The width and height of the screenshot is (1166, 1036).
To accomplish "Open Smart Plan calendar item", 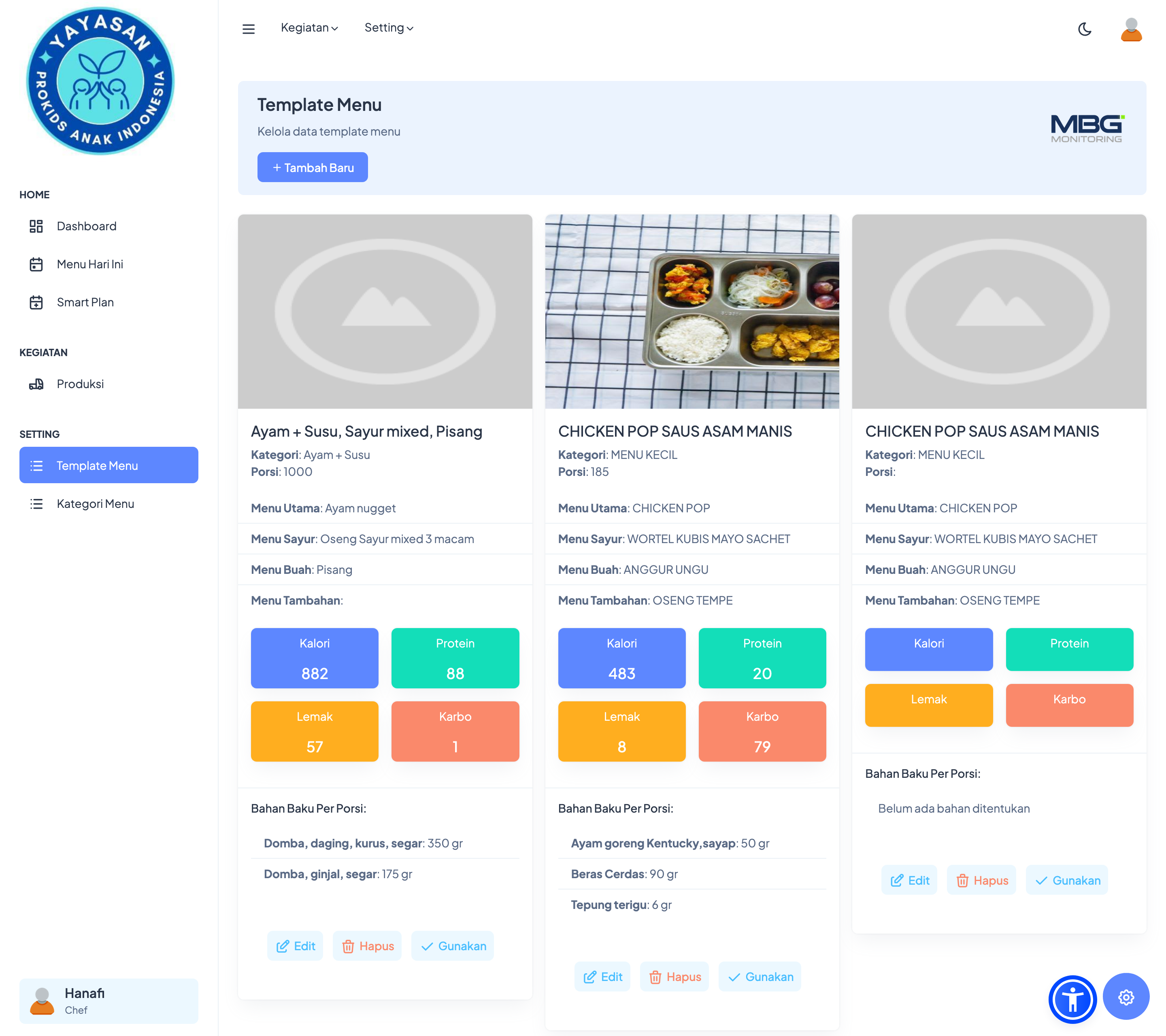I will (85, 302).
